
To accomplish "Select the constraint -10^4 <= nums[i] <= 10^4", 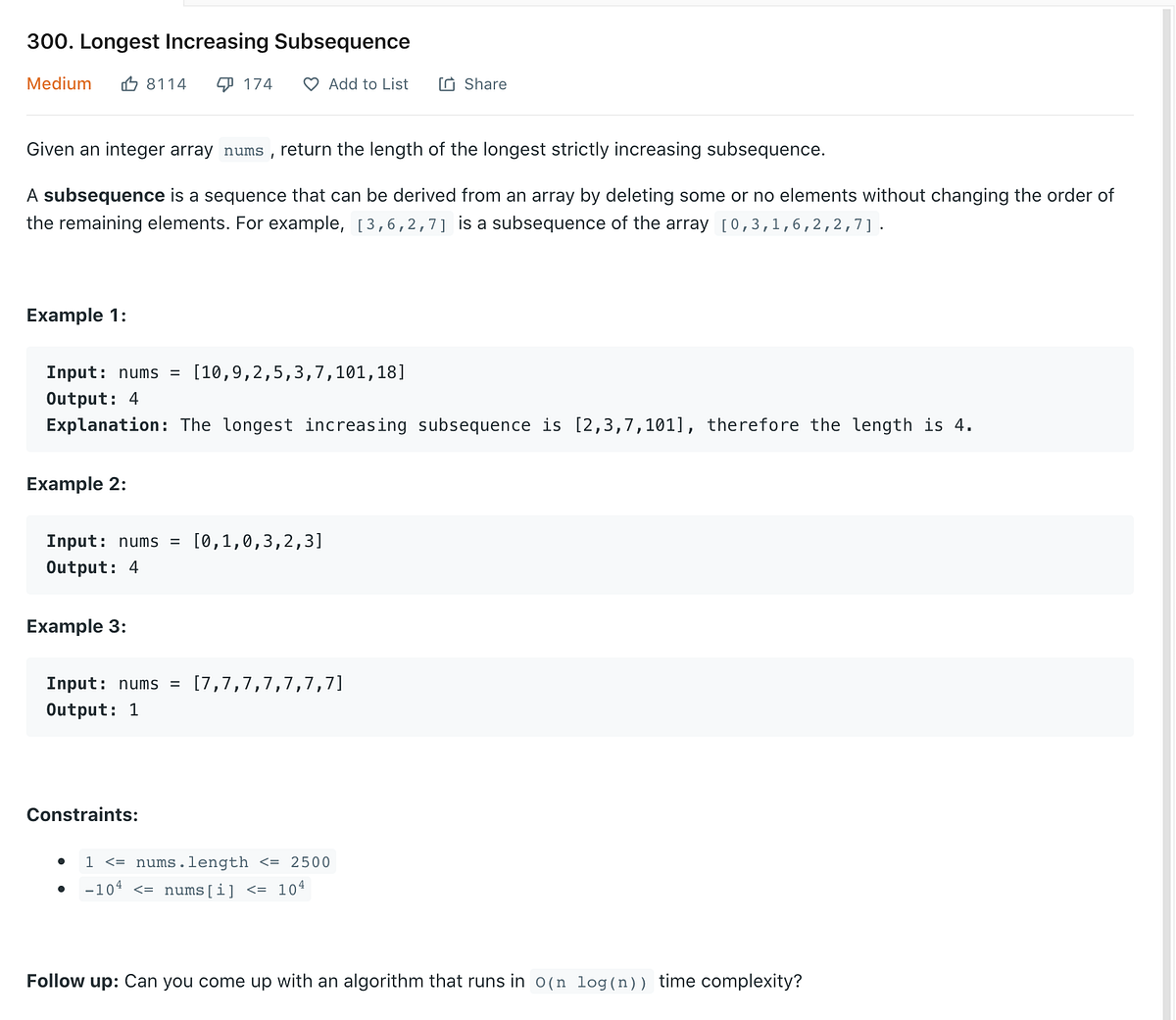I will (x=196, y=889).
